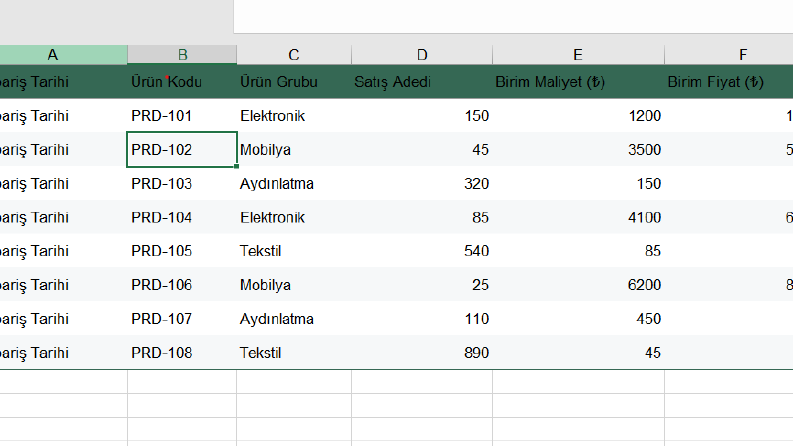Click column A cell in PRD-108 row
The height and width of the screenshot is (446, 793).
coord(63,352)
